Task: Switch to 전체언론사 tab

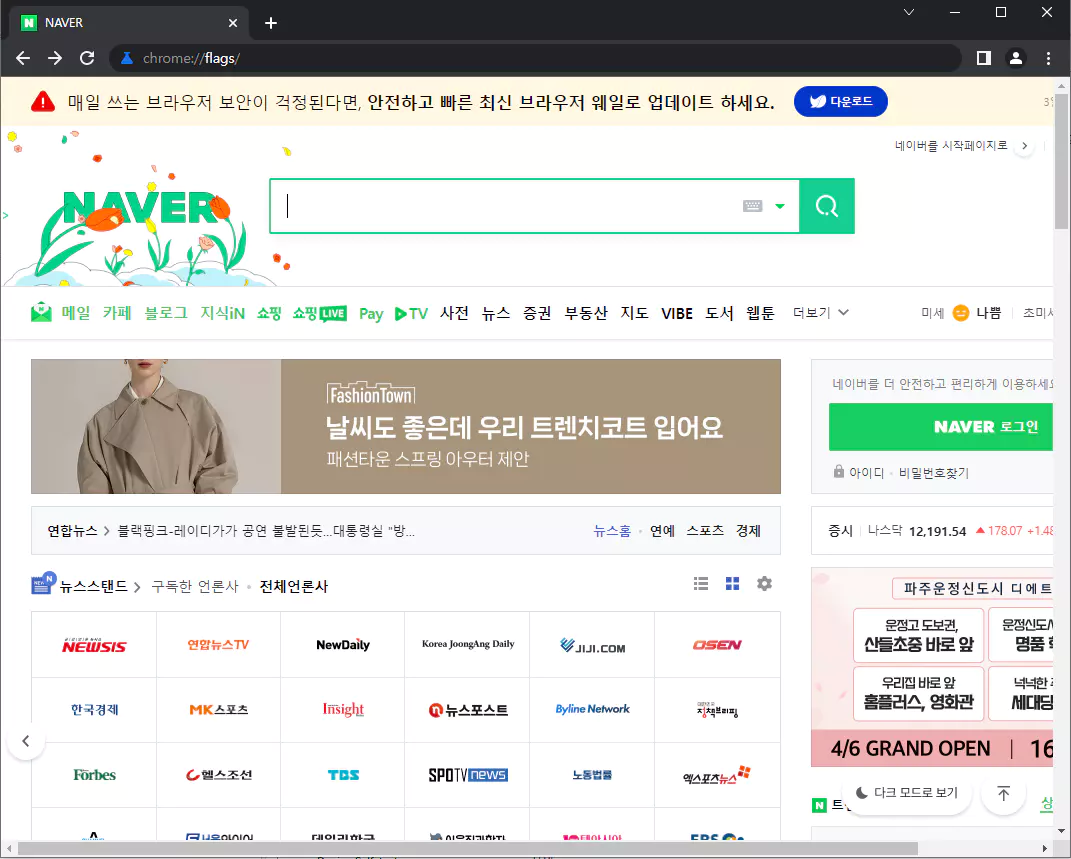Action: tap(294, 586)
